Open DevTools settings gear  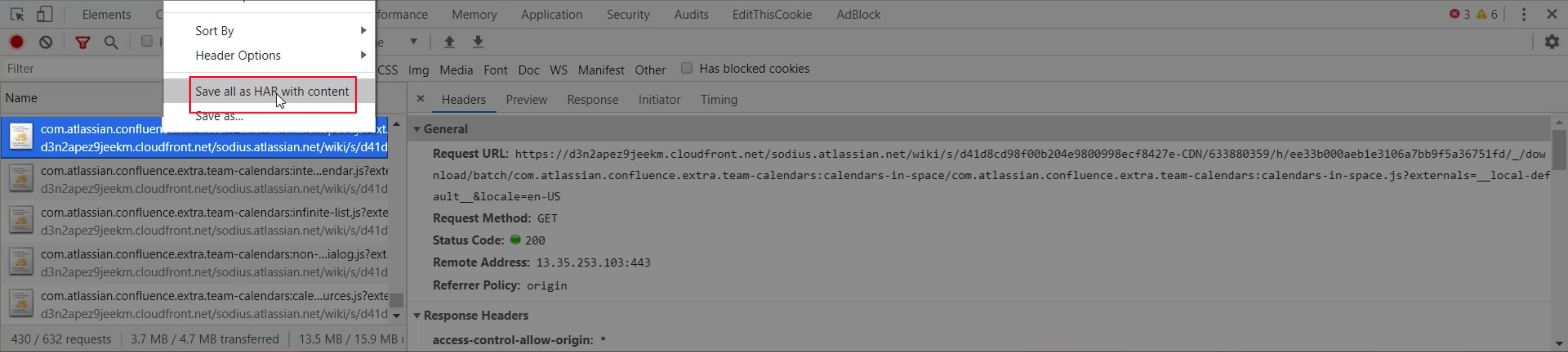click(1552, 41)
